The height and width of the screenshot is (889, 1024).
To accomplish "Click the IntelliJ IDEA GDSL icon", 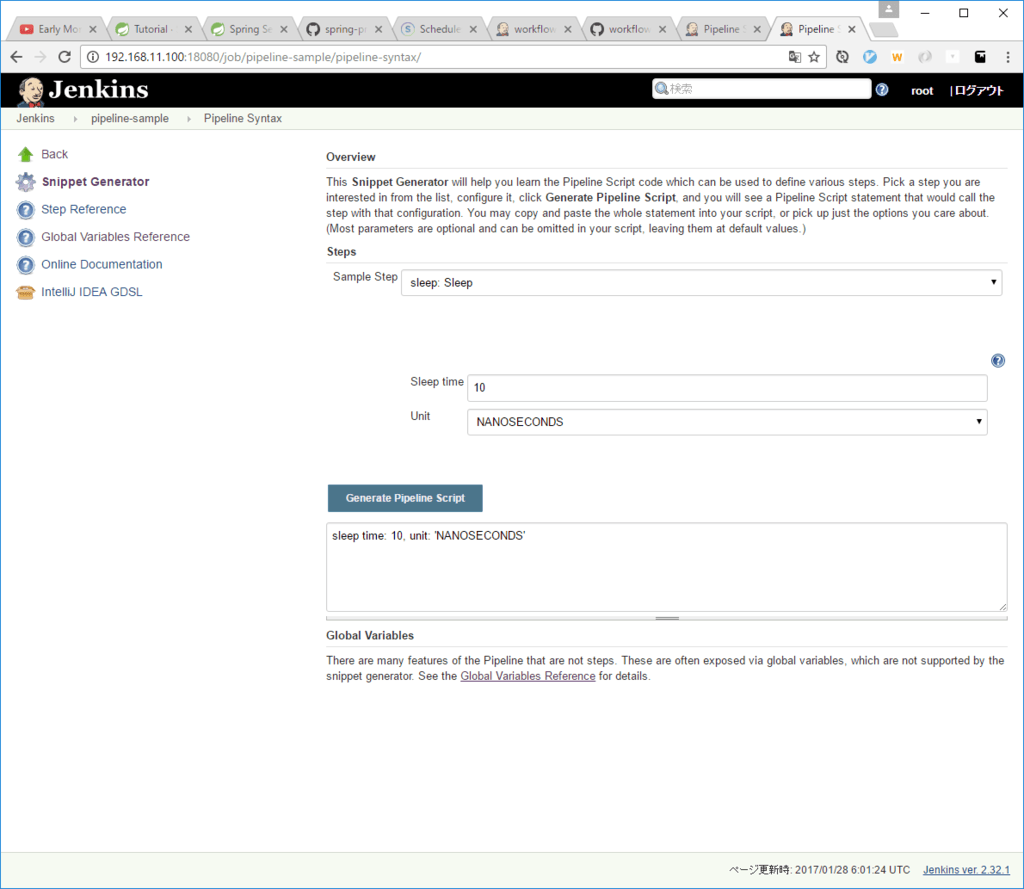I will point(25,293).
